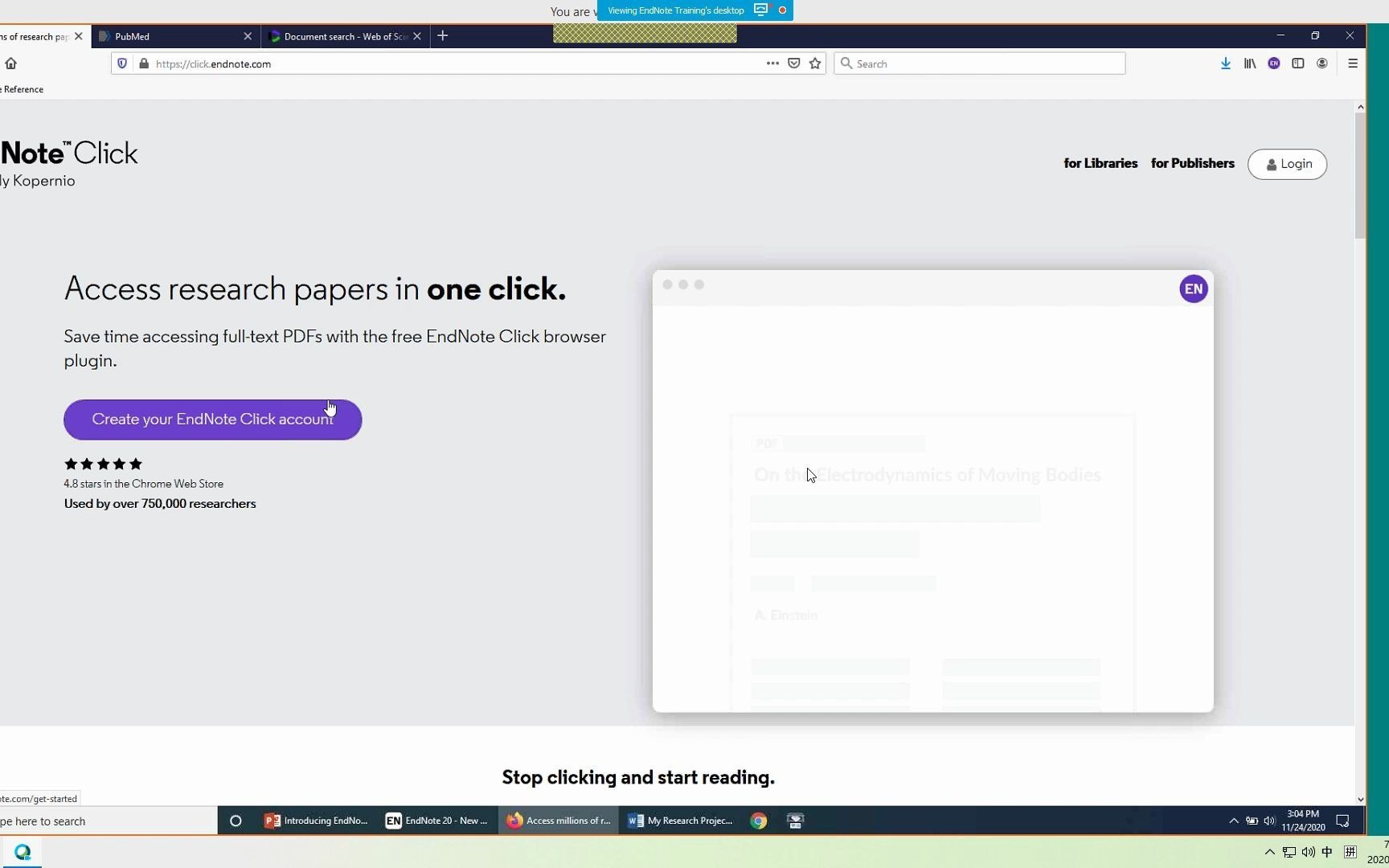Click the Reference bookmark item
This screenshot has width=1389, height=868.
pos(23,89)
